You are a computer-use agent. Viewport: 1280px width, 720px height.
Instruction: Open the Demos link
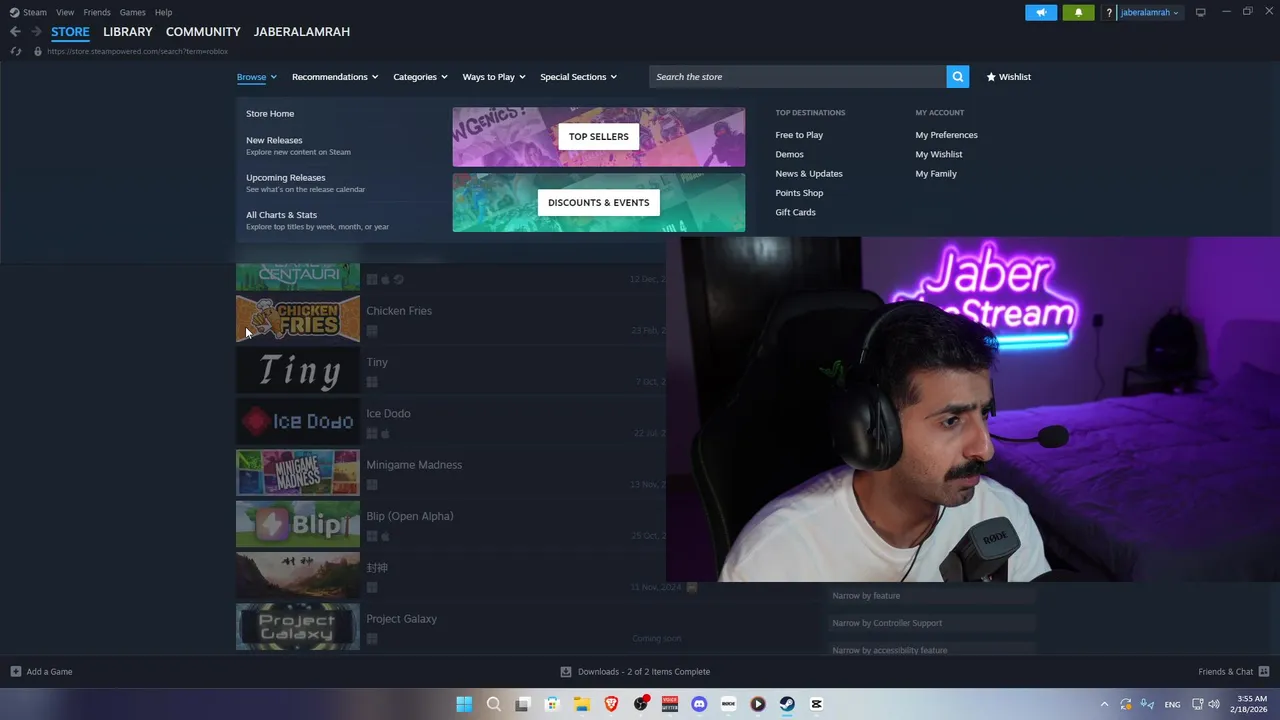click(x=789, y=154)
